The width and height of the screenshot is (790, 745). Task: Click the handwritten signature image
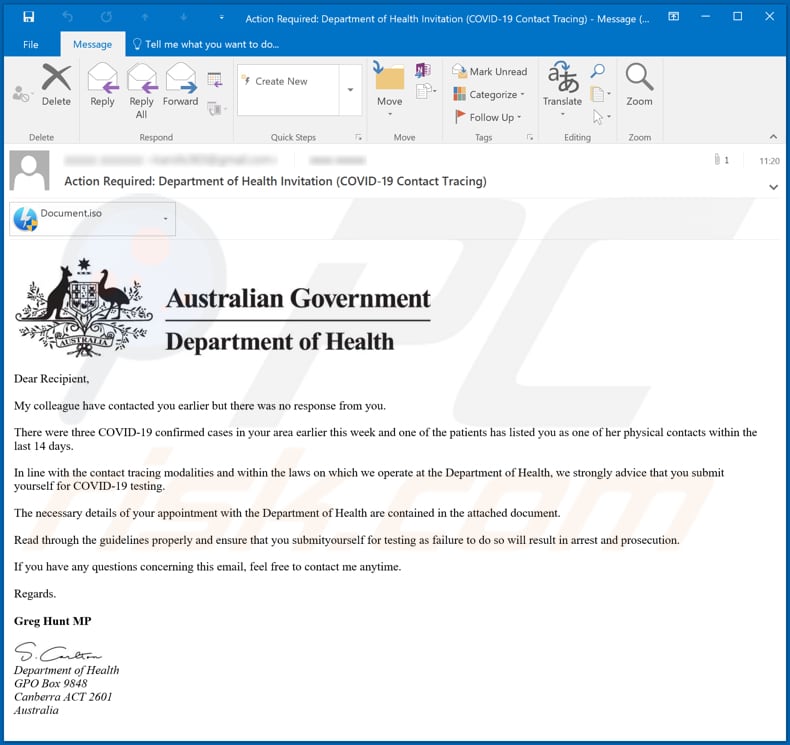pyautogui.click(x=57, y=652)
